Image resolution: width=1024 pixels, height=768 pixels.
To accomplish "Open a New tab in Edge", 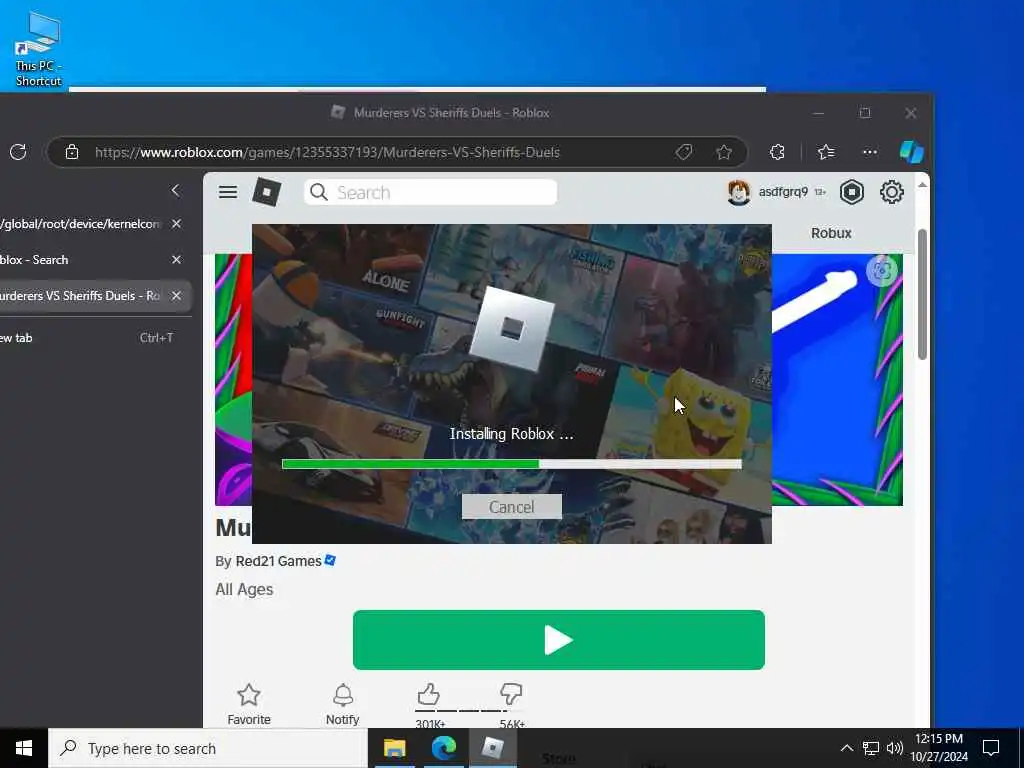I will (x=86, y=338).
